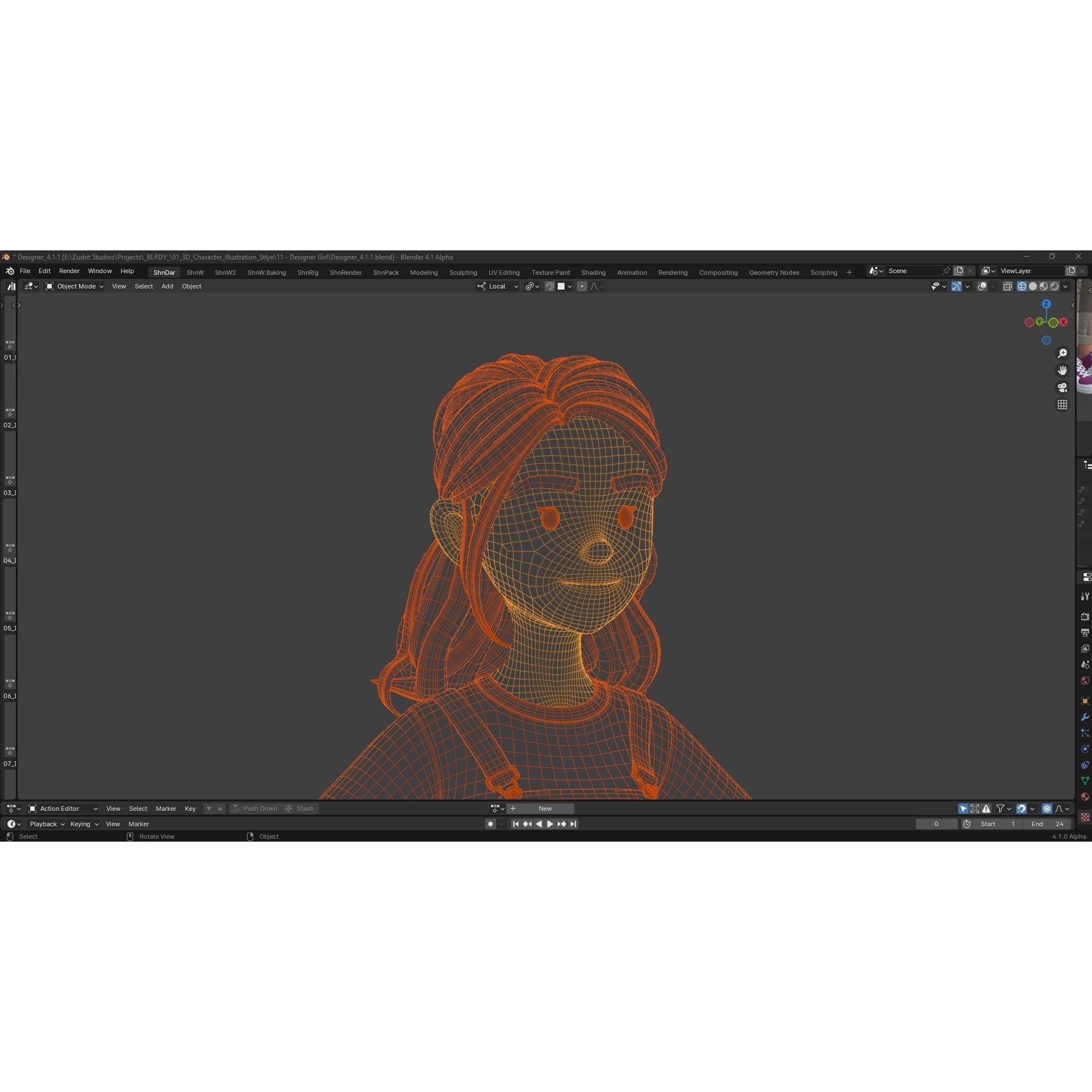Image resolution: width=1092 pixels, height=1092 pixels.
Task: Open Modifier properties with the wrench icon
Action: click(x=1085, y=716)
